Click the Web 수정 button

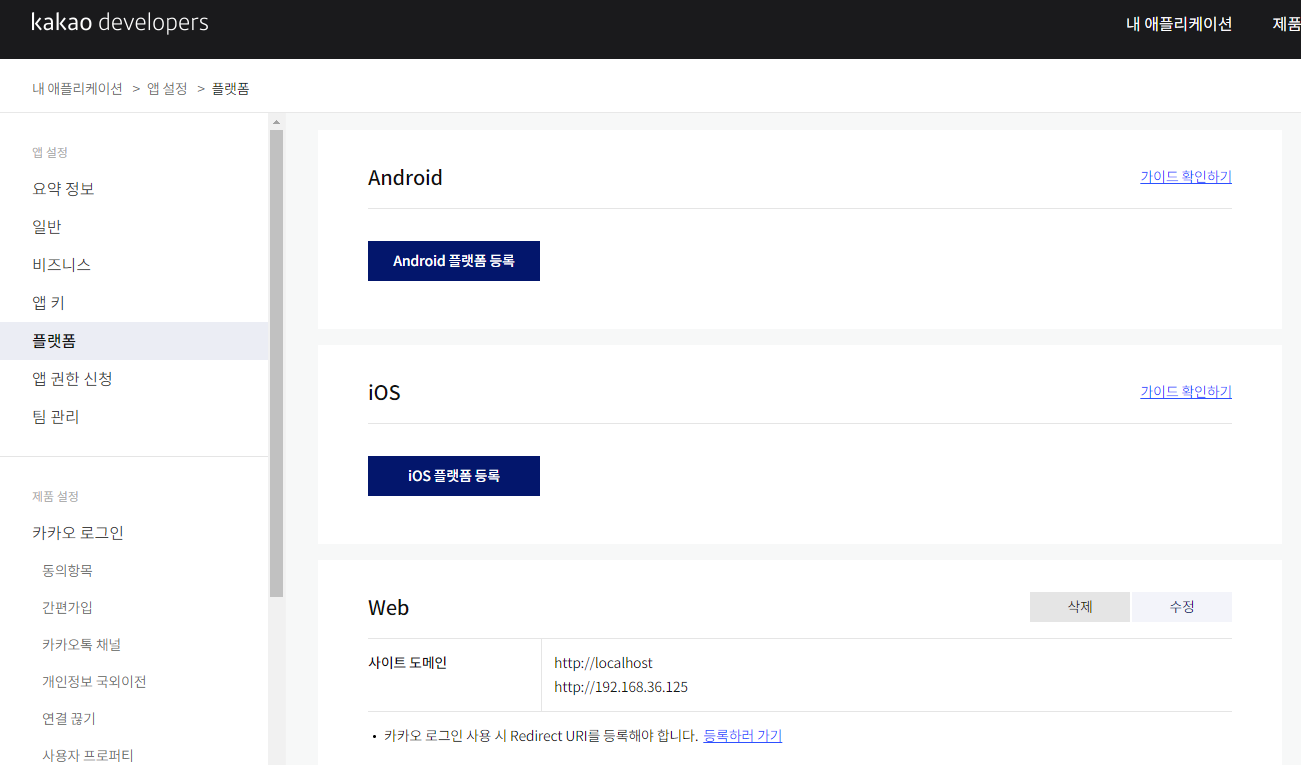click(1182, 607)
